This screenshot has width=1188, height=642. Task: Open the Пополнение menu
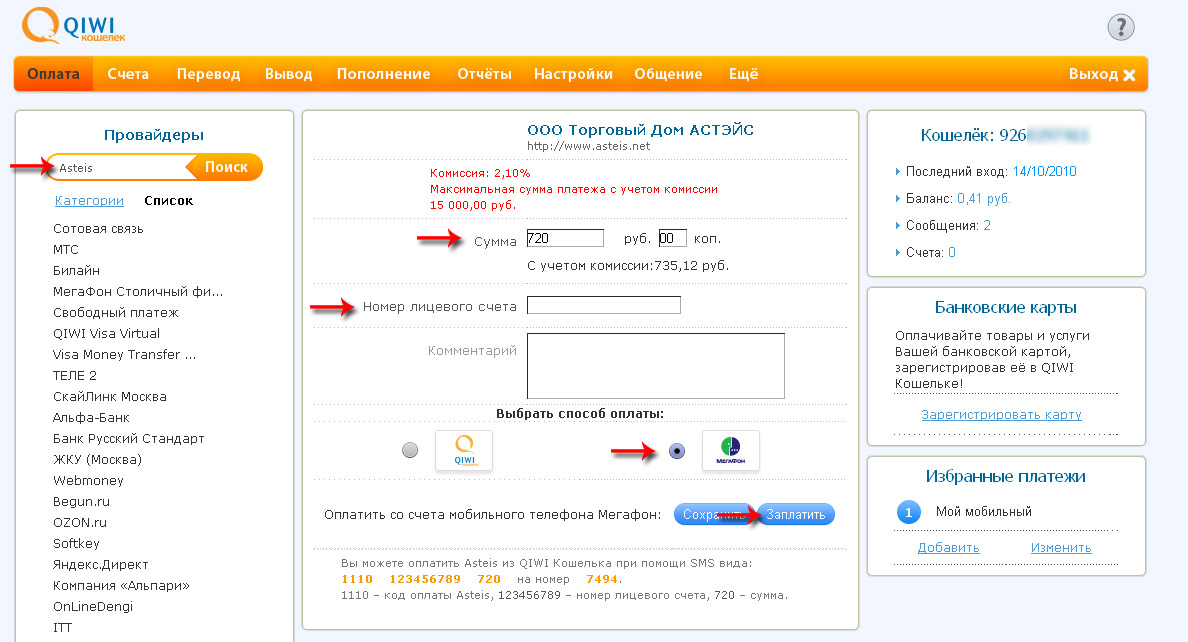[383, 74]
